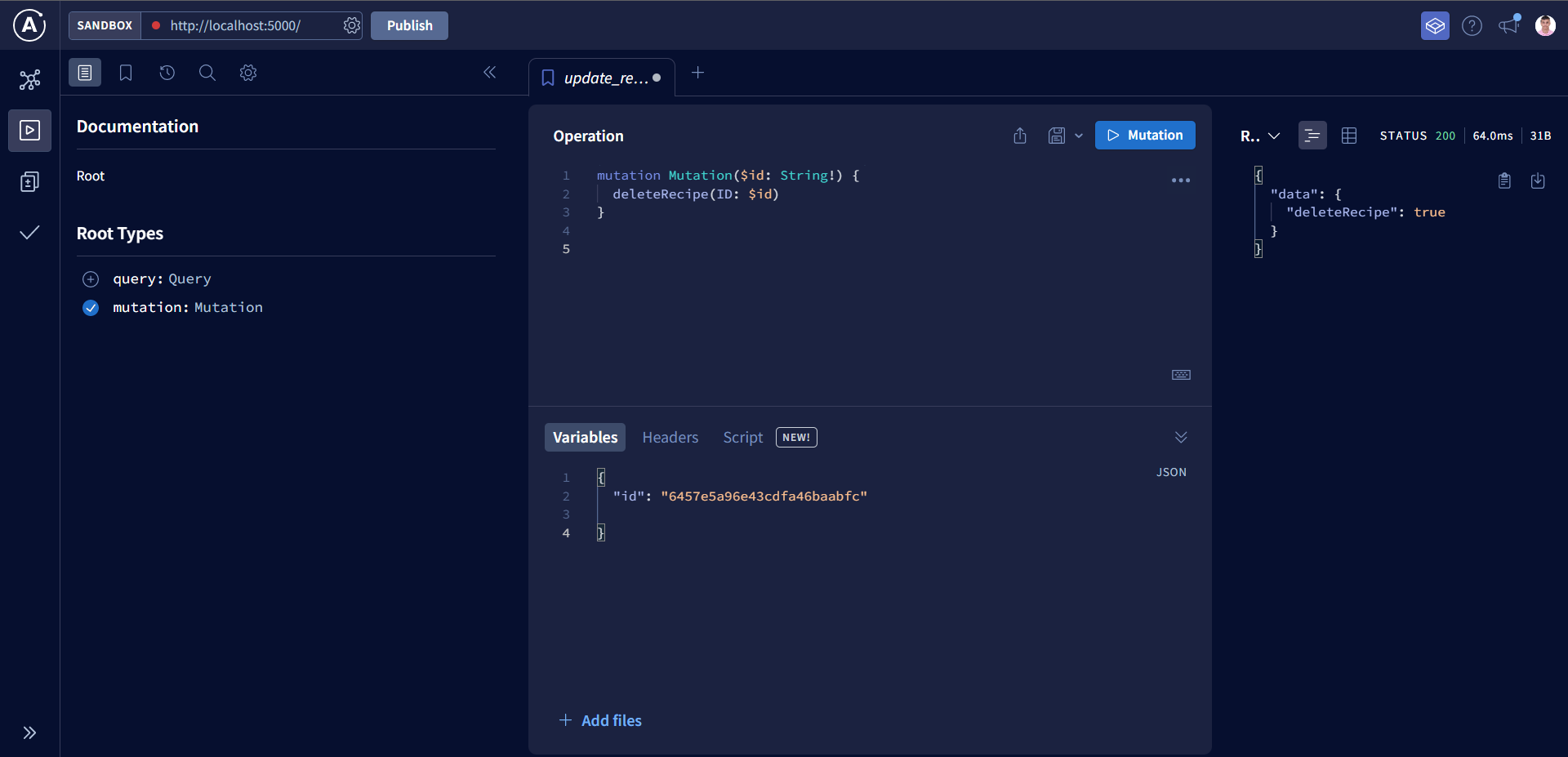Screen dimensions: 1568x757
Task: Open announcements megaphone icon
Action: 1509,24
